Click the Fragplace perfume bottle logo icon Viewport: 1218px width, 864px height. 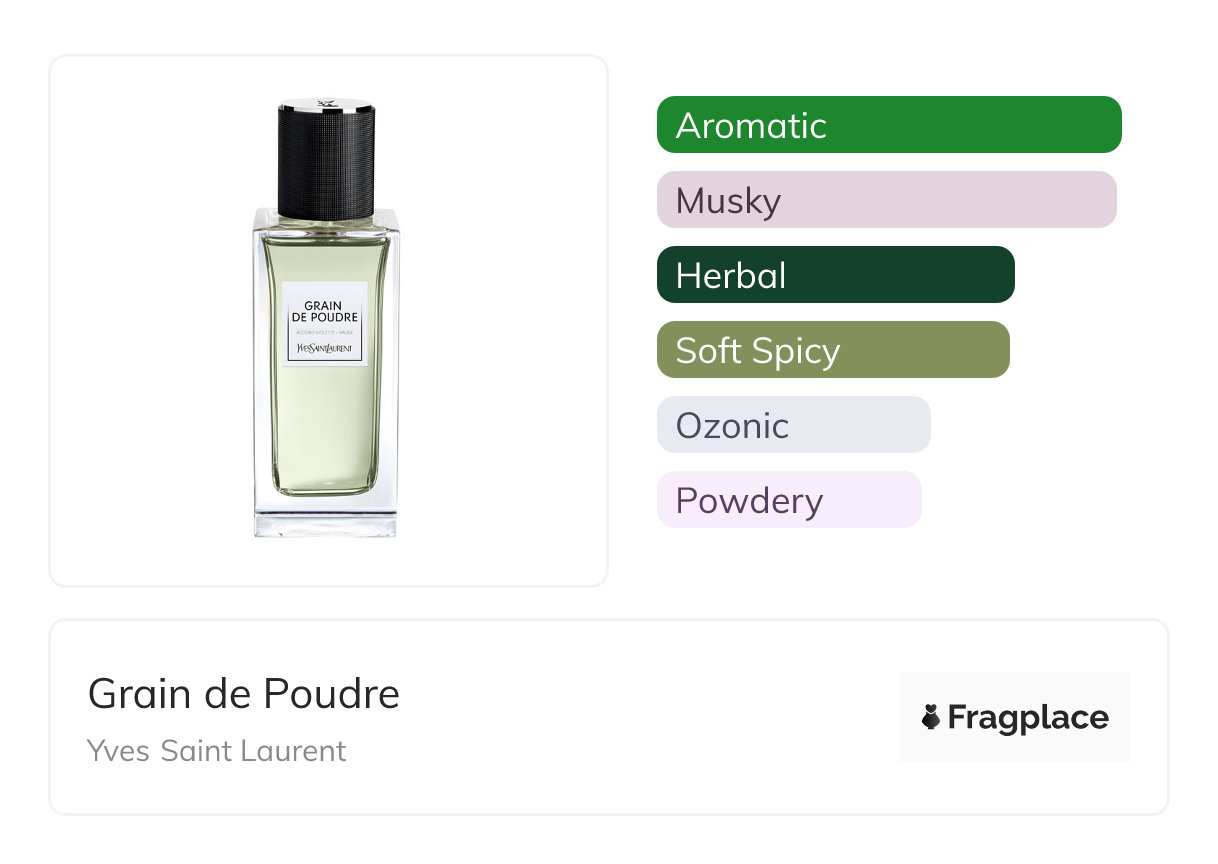pyautogui.click(x=931, y=717)
